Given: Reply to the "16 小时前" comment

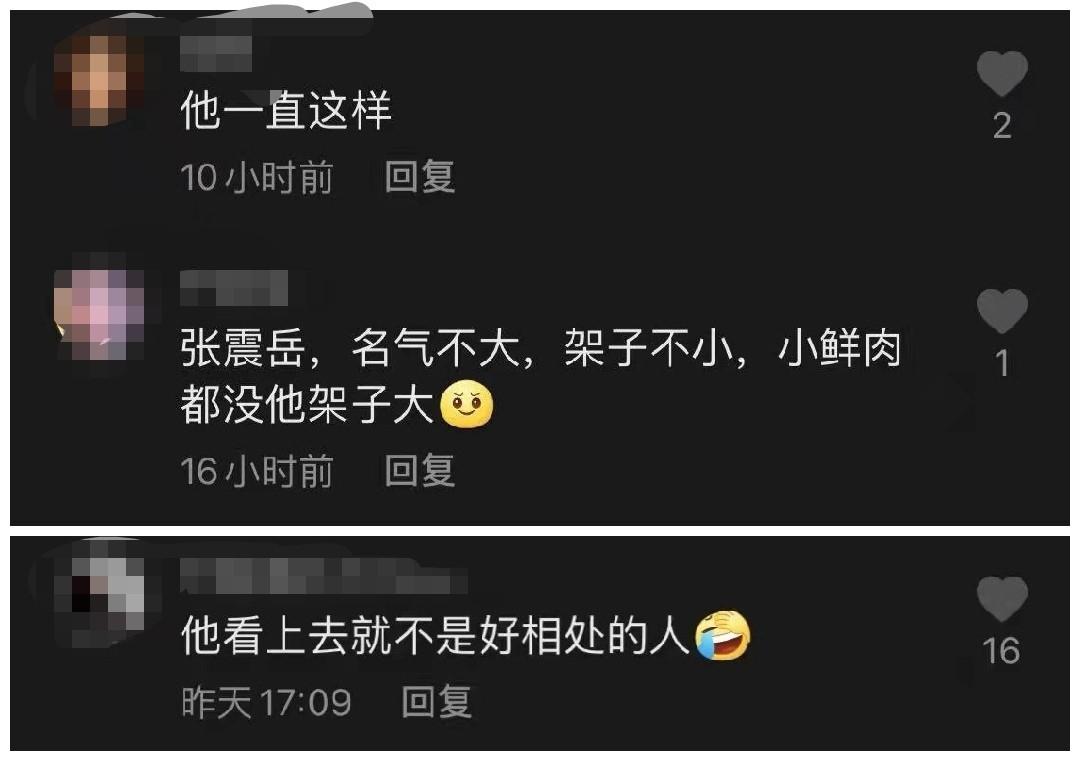Looking at the screenshot, I should [x=419, y=471].
